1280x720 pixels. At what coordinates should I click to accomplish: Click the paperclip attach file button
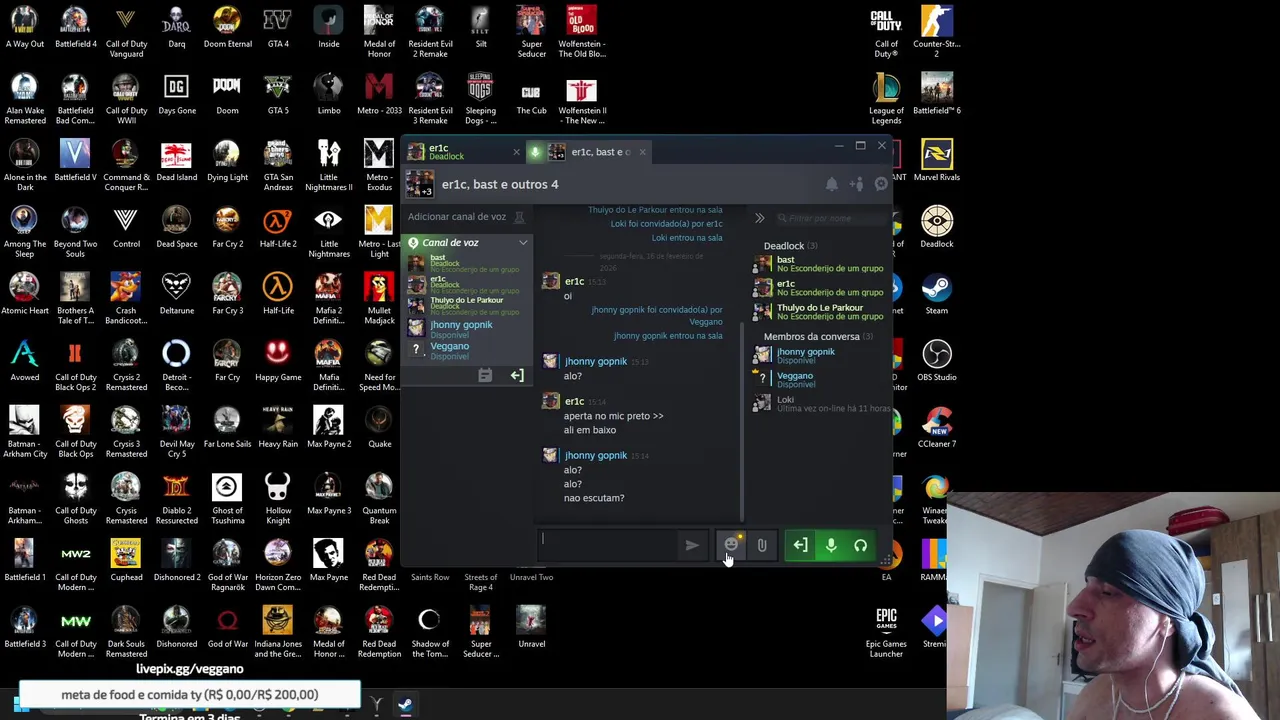pos(762,545)
